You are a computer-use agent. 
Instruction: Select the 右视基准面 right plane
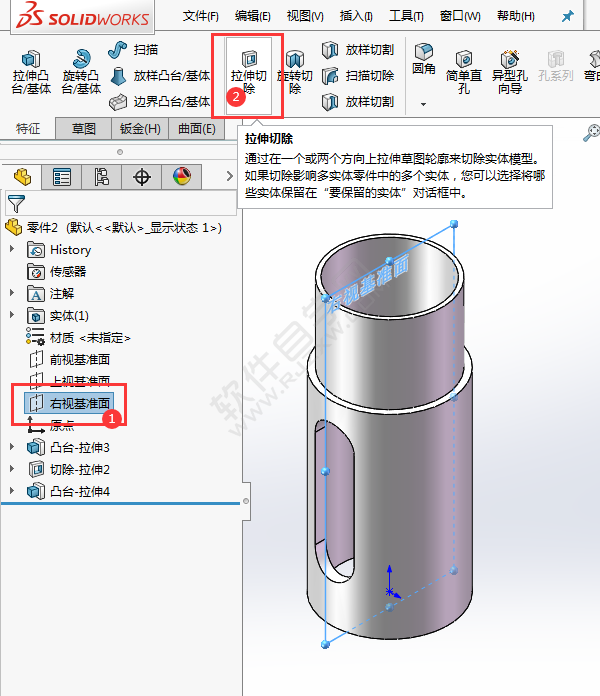69,403
